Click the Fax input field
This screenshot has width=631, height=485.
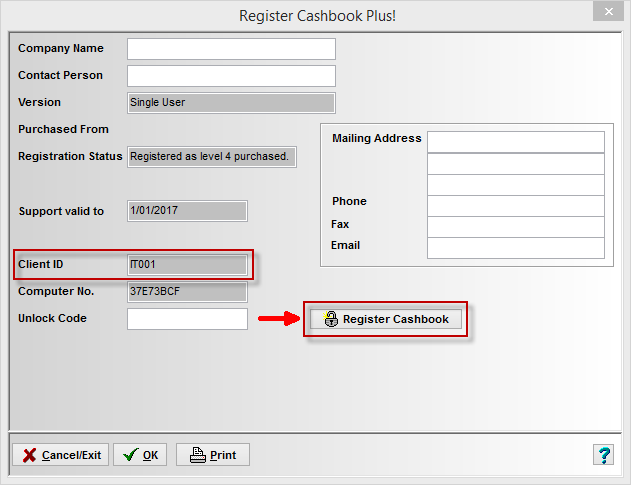point(516,227)
